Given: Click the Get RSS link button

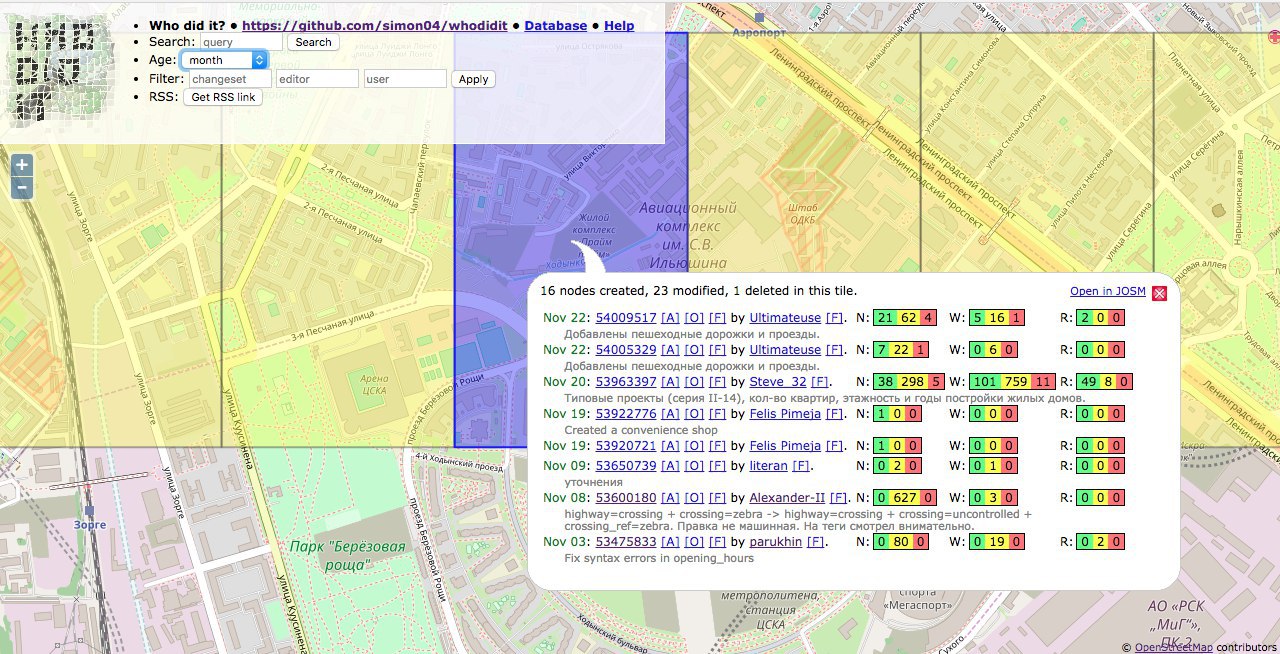Looking at the screenshot, I should coord(223,97).
